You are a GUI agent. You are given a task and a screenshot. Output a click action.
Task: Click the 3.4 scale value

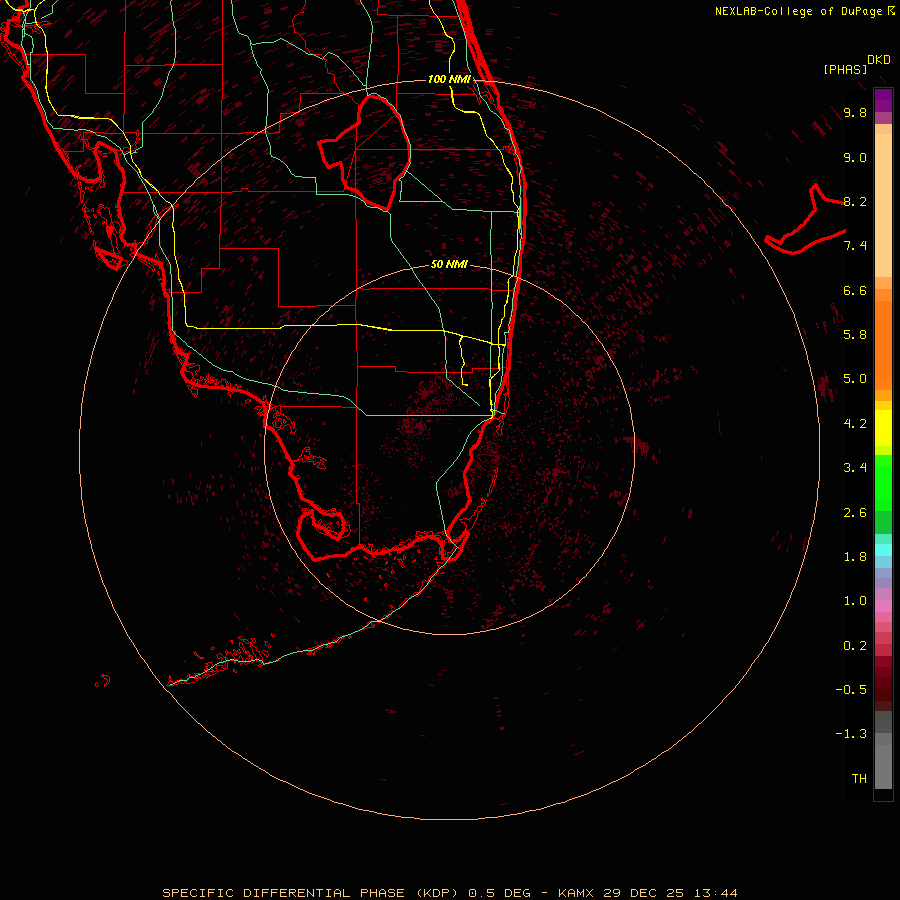tap(855, 468)
